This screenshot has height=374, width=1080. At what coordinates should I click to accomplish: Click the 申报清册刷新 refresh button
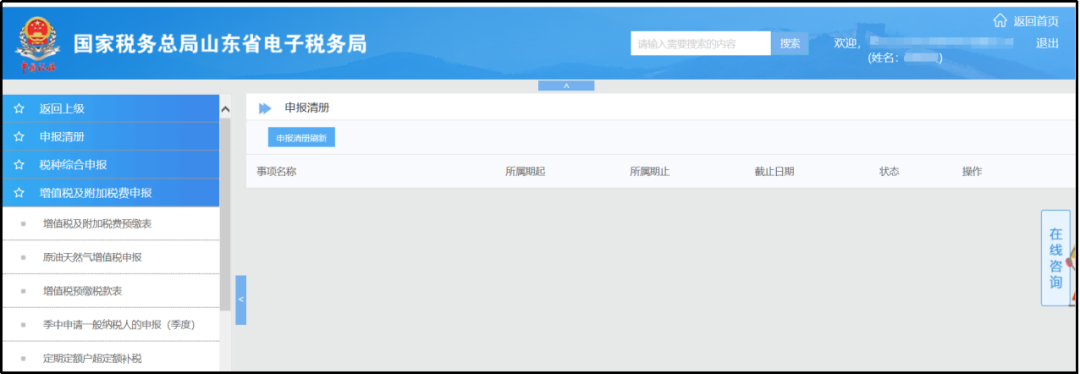click(x=301, y=138)
